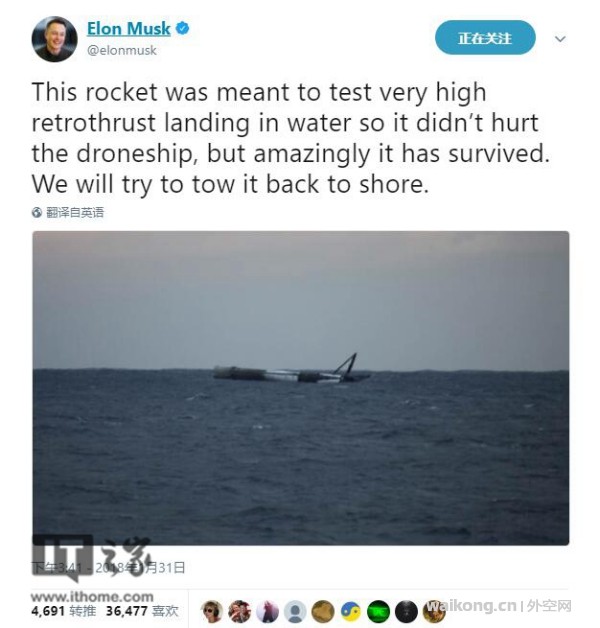
Task: Open the brown blob liker avatar
Action: tap(323, 611)
